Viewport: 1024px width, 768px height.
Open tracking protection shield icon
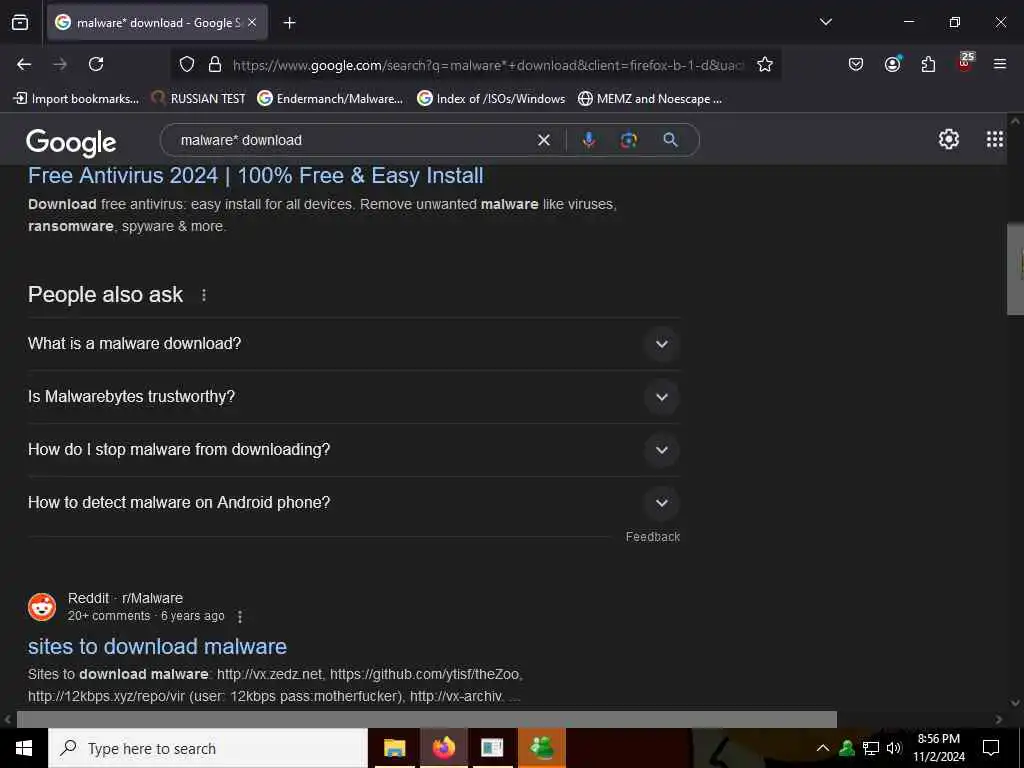click(x=187, y=65)
